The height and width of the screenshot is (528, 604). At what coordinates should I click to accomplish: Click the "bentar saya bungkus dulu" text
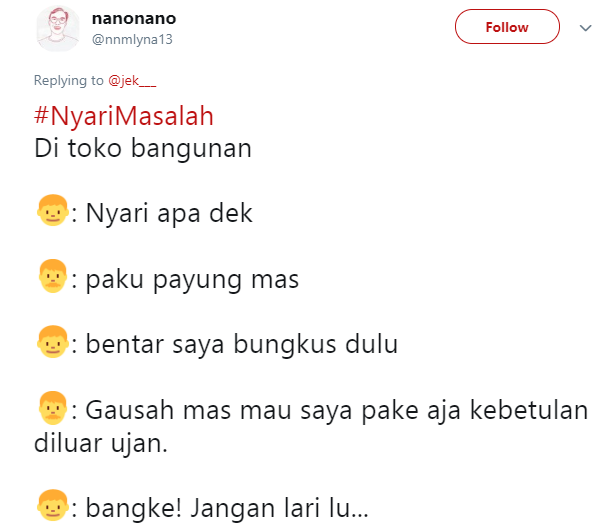pyautogui.click(x=241, y=345)
